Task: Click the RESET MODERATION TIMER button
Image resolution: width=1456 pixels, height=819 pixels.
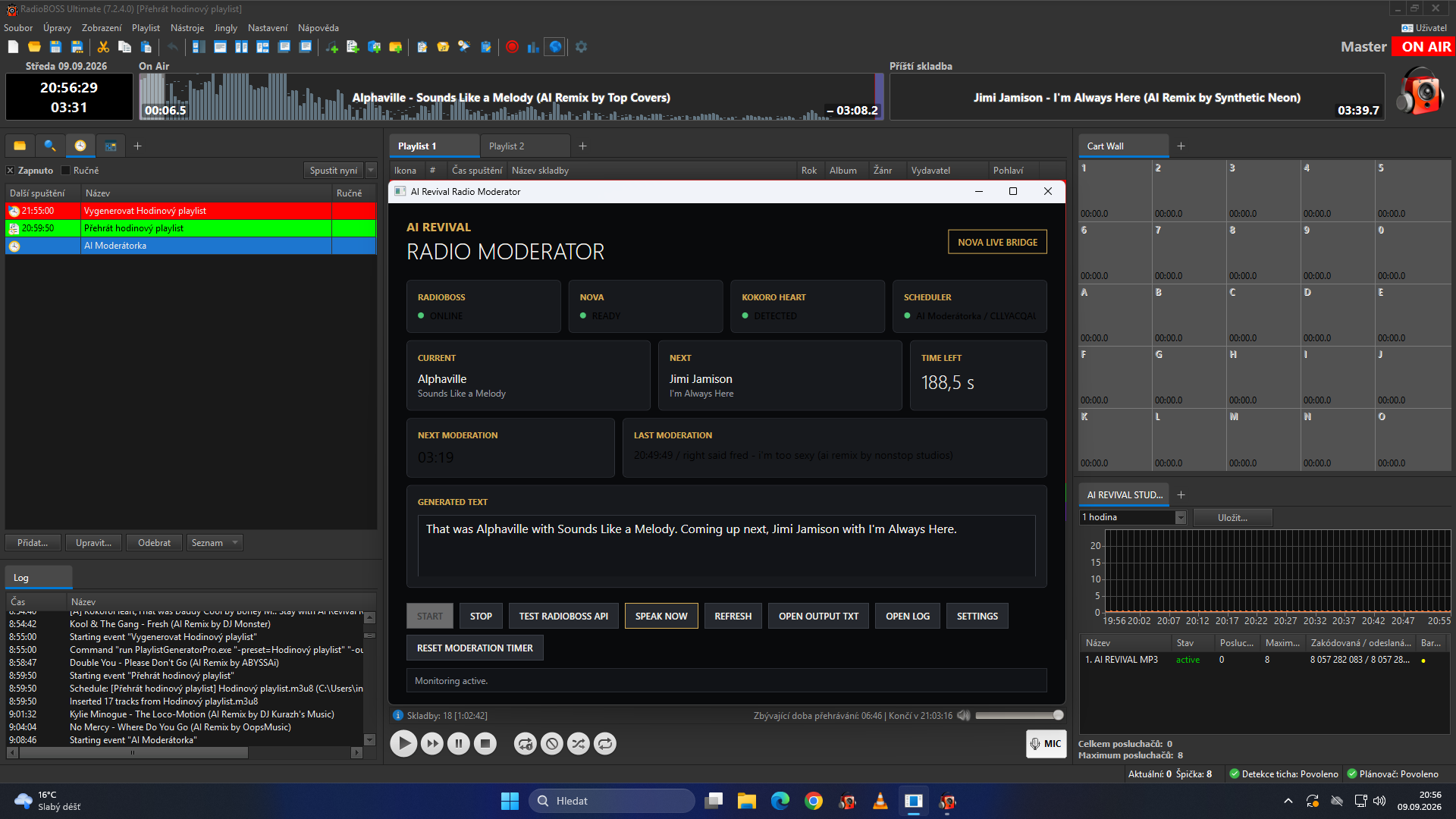Action: pyautogui.click(x=475, y=648)
